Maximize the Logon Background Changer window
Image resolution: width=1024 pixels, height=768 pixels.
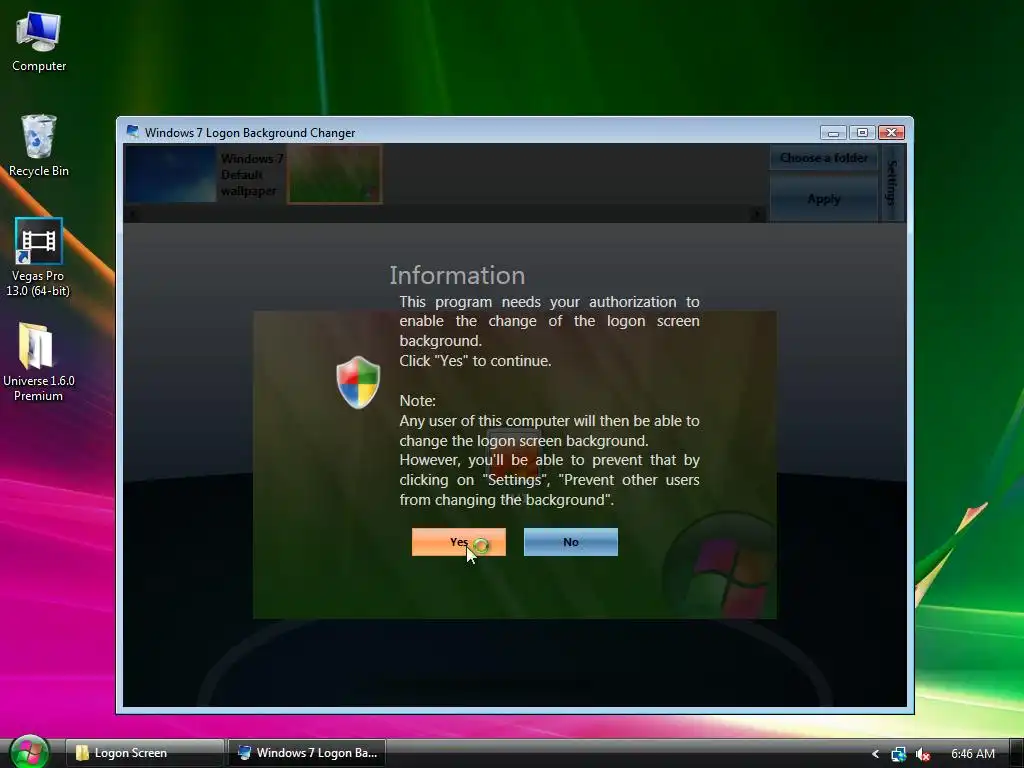[x=862, y=133]
